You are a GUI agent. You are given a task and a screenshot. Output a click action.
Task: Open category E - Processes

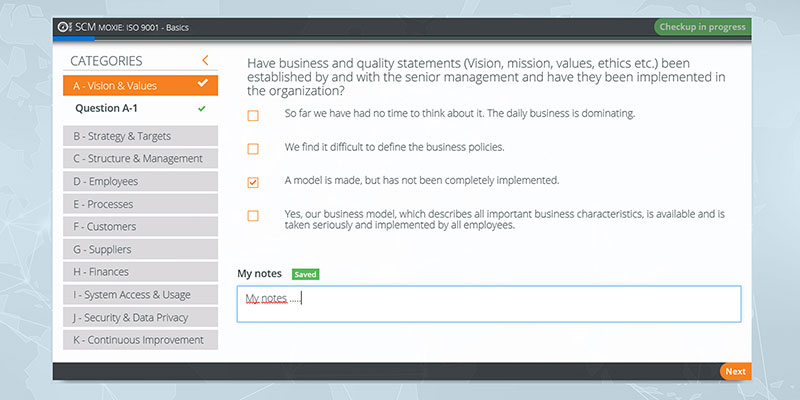(x=140, y=204)
